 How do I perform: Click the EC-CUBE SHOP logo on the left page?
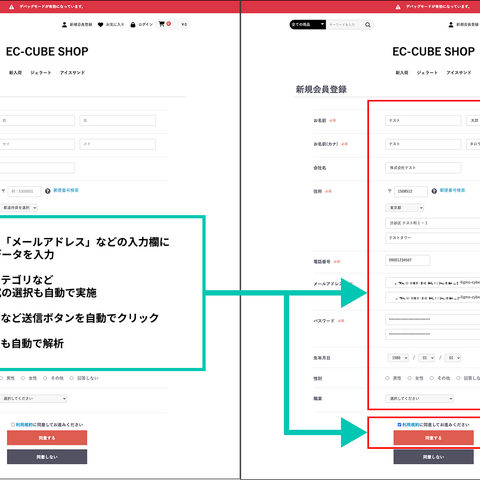[47, 52]
